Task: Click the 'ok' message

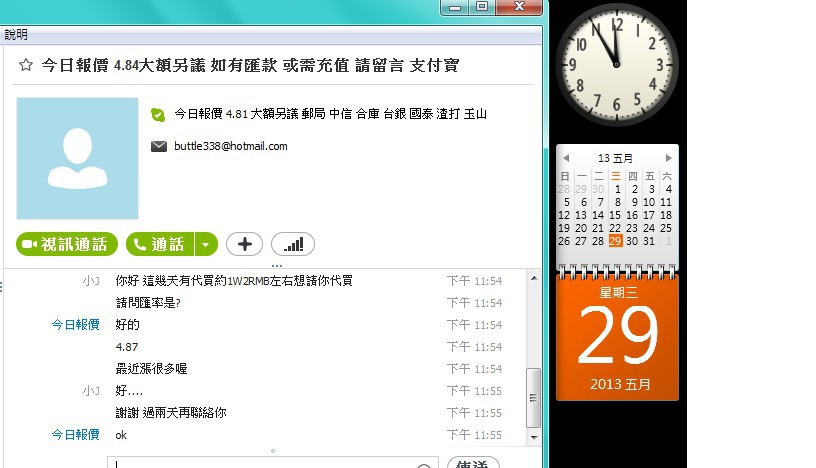Action: pos(121,435)
